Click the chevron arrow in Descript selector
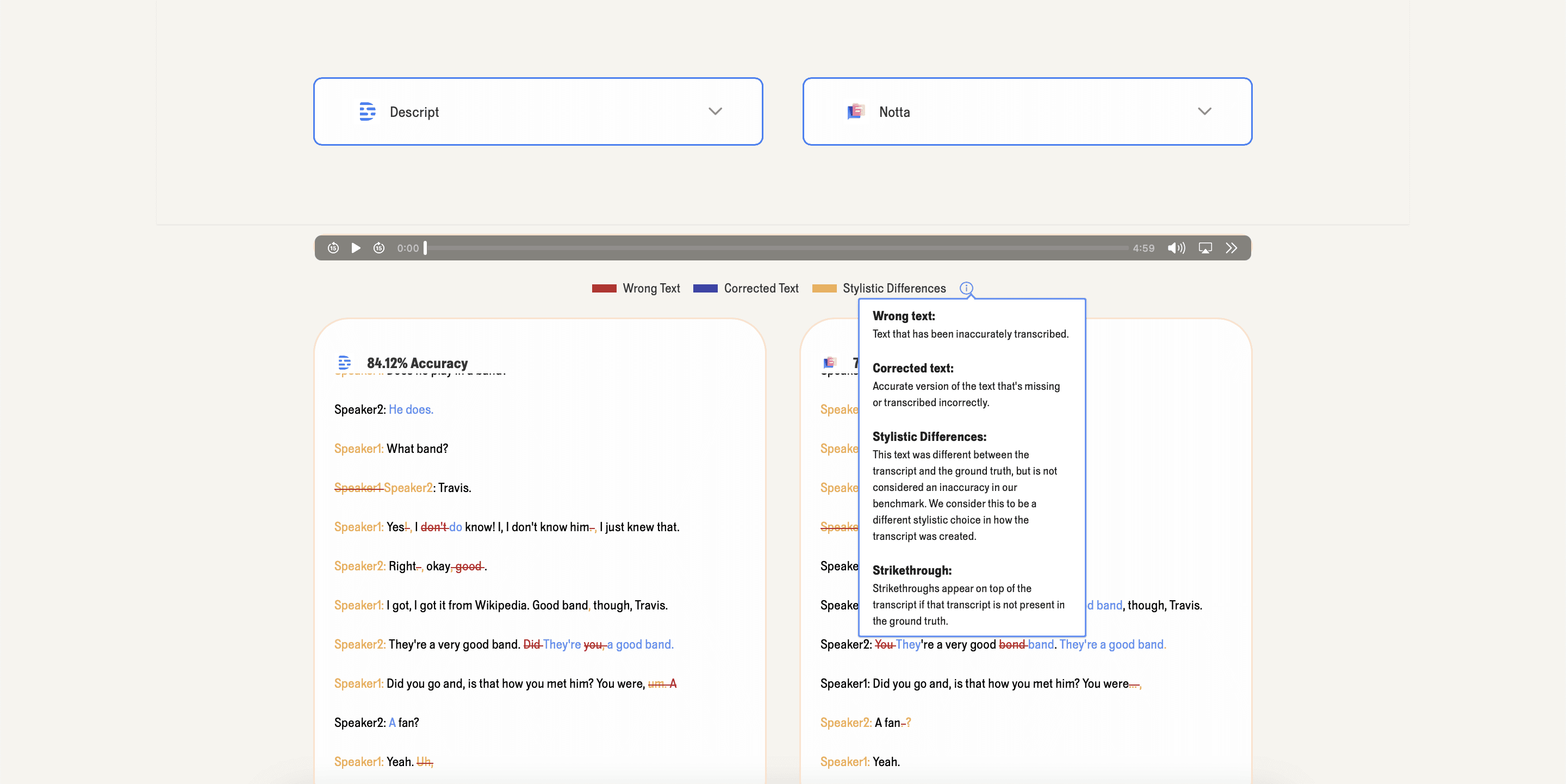1566x784 pixels. (716, 111)
